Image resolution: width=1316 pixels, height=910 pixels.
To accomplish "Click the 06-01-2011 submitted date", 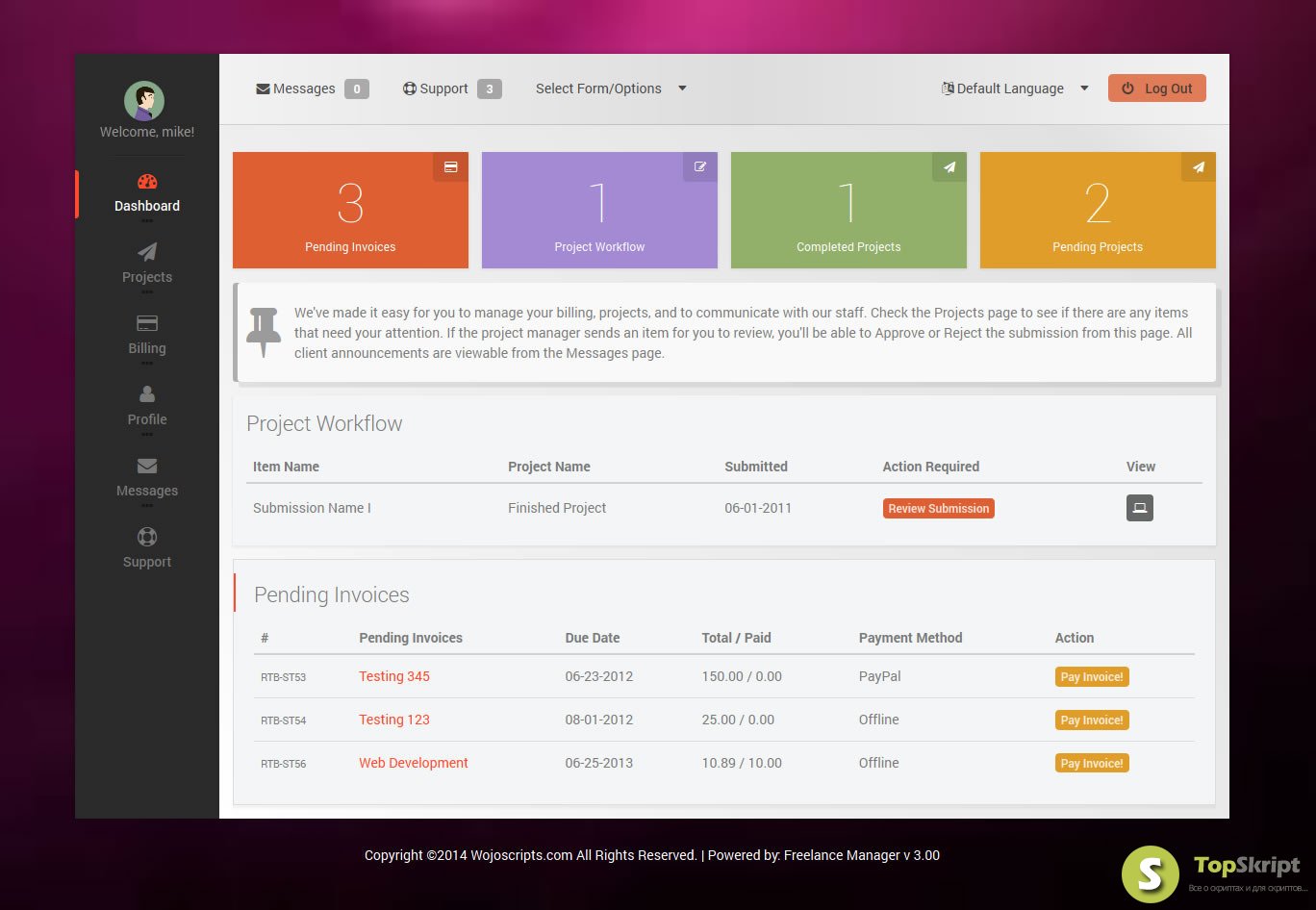I will (x=758, y=508).
